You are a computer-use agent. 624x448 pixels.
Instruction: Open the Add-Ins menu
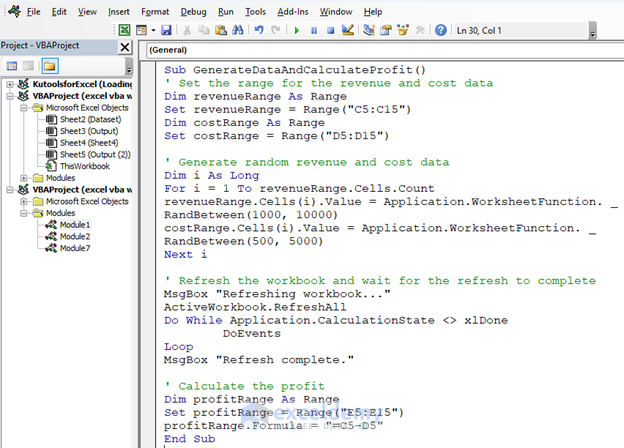293,12
